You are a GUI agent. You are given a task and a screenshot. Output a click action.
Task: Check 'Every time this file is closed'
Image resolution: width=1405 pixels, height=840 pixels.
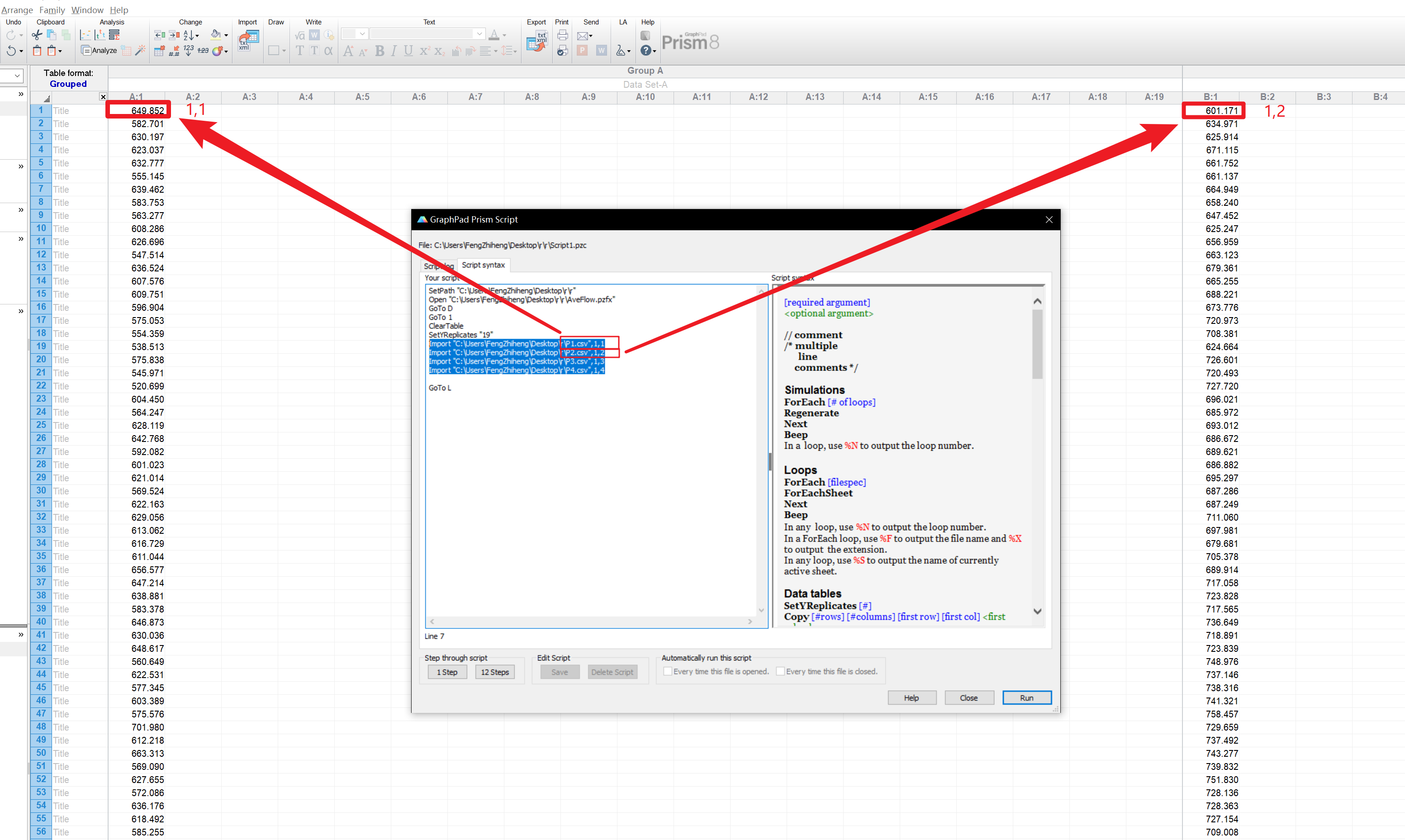[x=780, y=671]
